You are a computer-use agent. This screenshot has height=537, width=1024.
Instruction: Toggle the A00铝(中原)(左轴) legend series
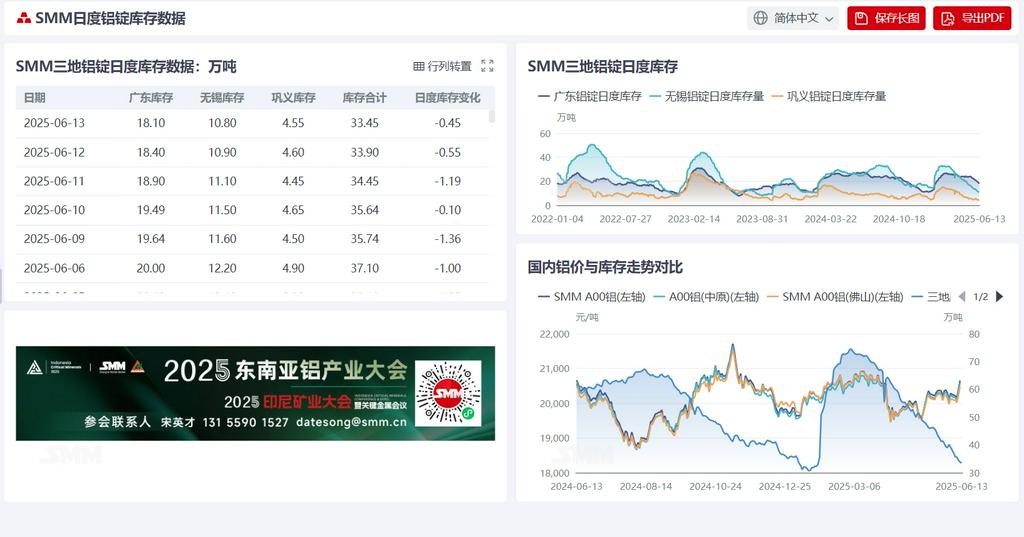pos(706,297)
